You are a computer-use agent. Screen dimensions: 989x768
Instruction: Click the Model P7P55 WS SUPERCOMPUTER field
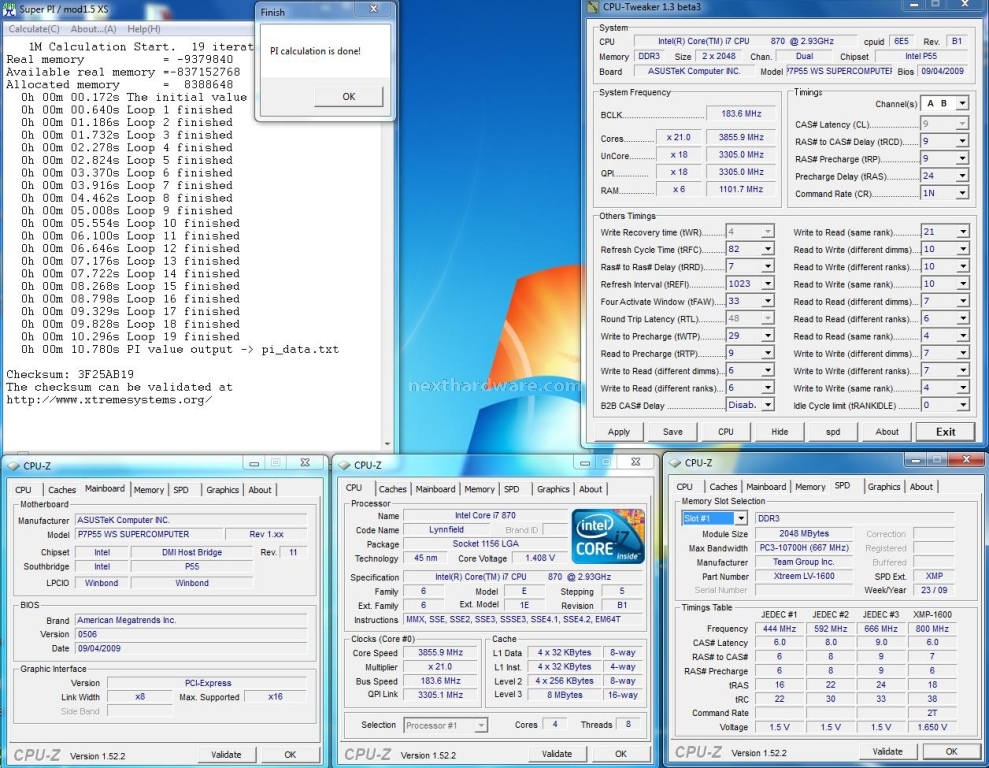[x=150, y=534]
